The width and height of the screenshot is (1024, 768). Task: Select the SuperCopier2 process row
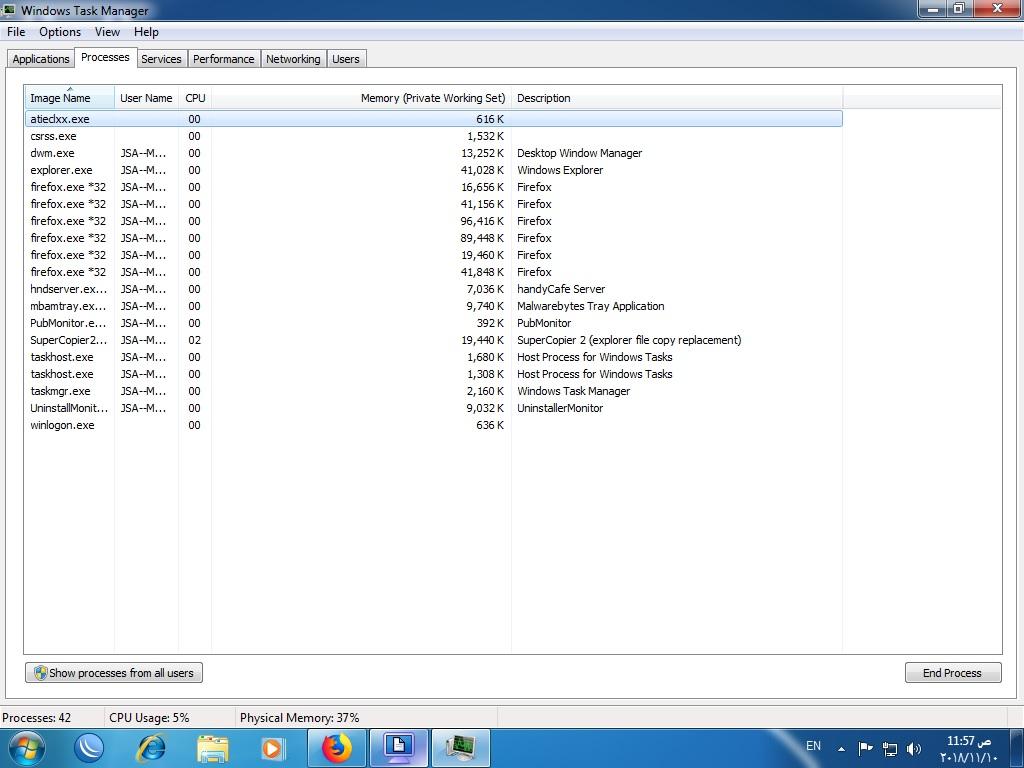(68, 340)
